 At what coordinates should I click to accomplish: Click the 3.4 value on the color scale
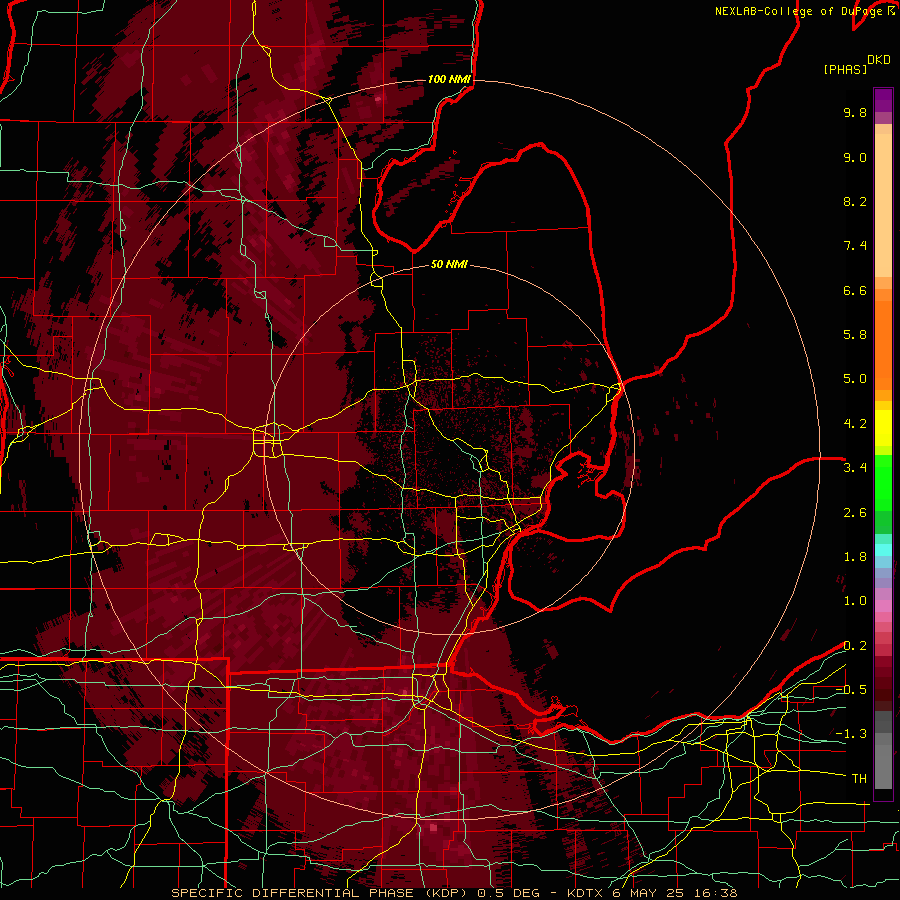[855, 468]
